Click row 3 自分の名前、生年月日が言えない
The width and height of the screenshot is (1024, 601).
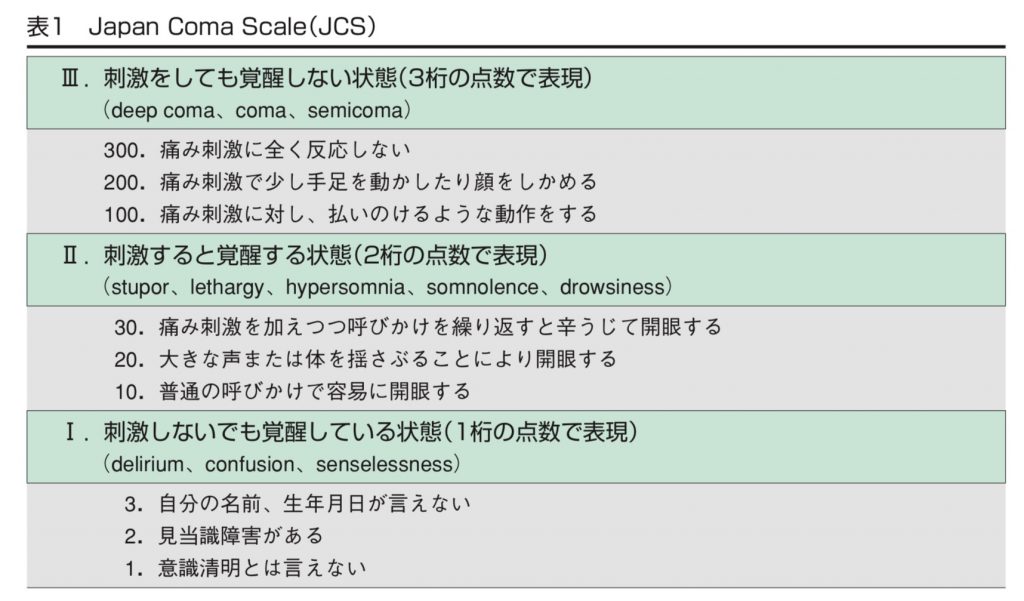(297, 503)
